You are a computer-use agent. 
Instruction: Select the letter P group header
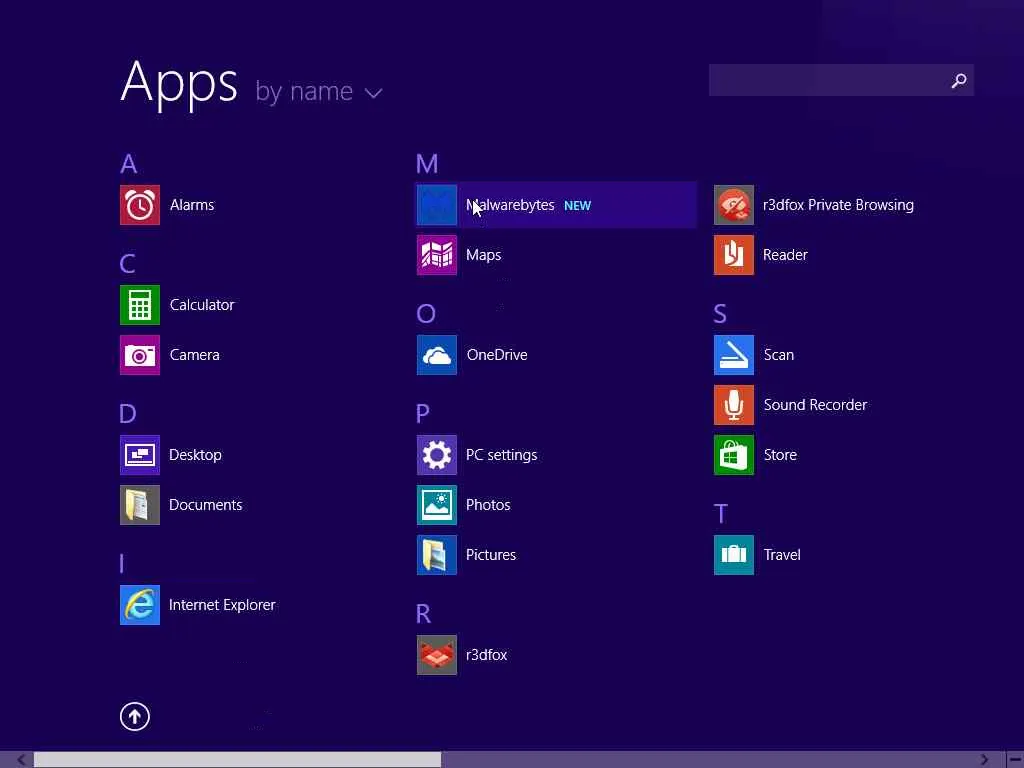(423, 414)
